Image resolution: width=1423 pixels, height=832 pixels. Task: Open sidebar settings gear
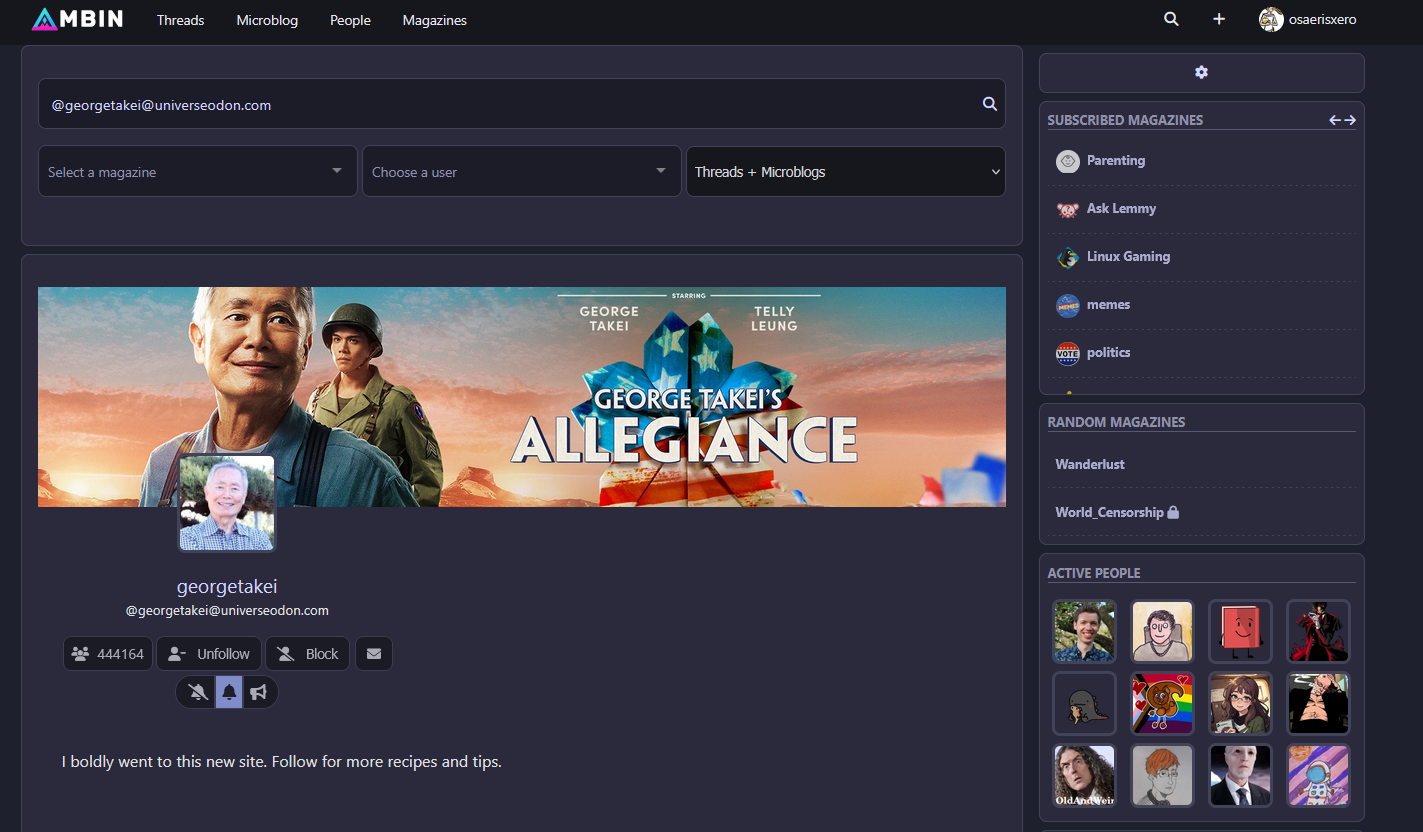(1201, 72)
